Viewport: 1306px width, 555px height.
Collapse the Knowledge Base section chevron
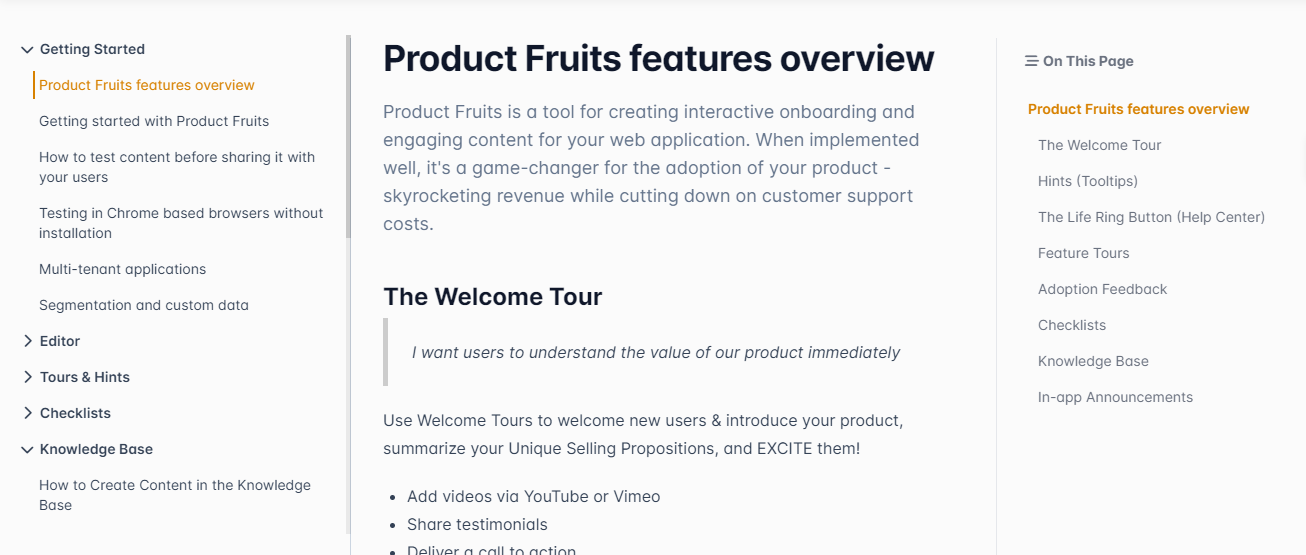click(x=27, y=449)
